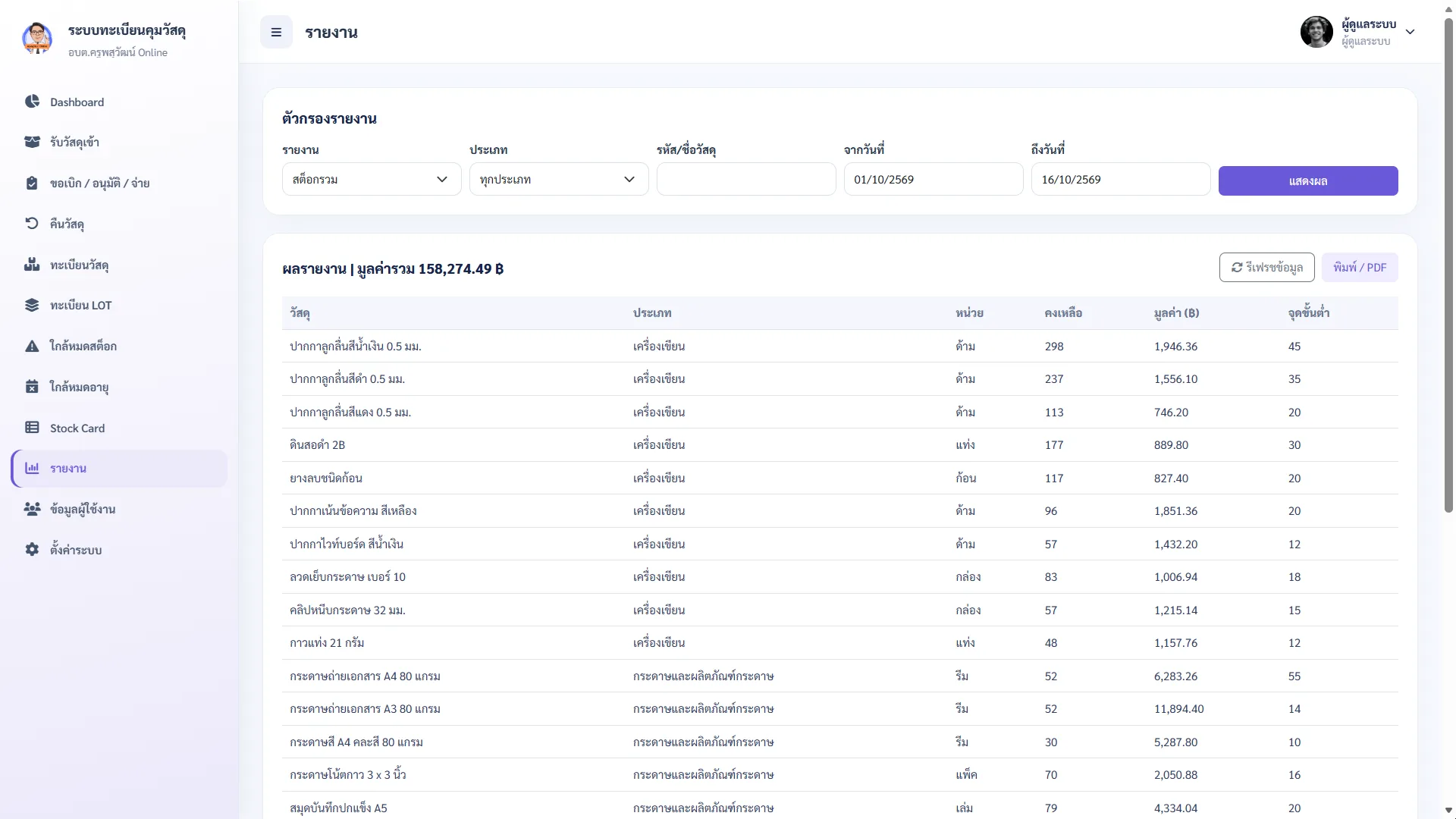Open the ทะเบียน LOT menu item
Image resolution: width=1456 pixels, height=819 pixels.
click(119, 305)
